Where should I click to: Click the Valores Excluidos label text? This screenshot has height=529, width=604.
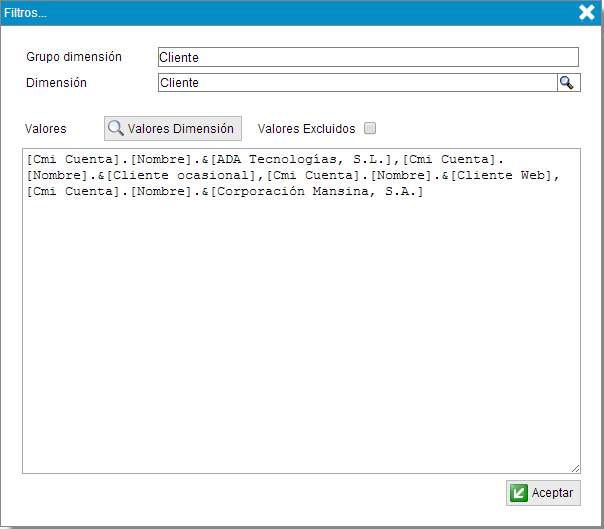[x=306, y=129]
